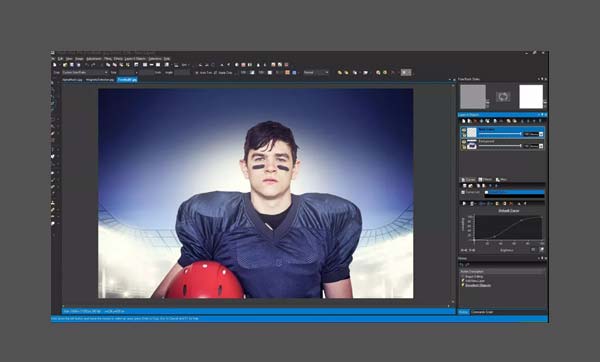Switch to the Effects tab
This screenshot has height=362, width=600.
pyautogui.click(x=485, y=179)
